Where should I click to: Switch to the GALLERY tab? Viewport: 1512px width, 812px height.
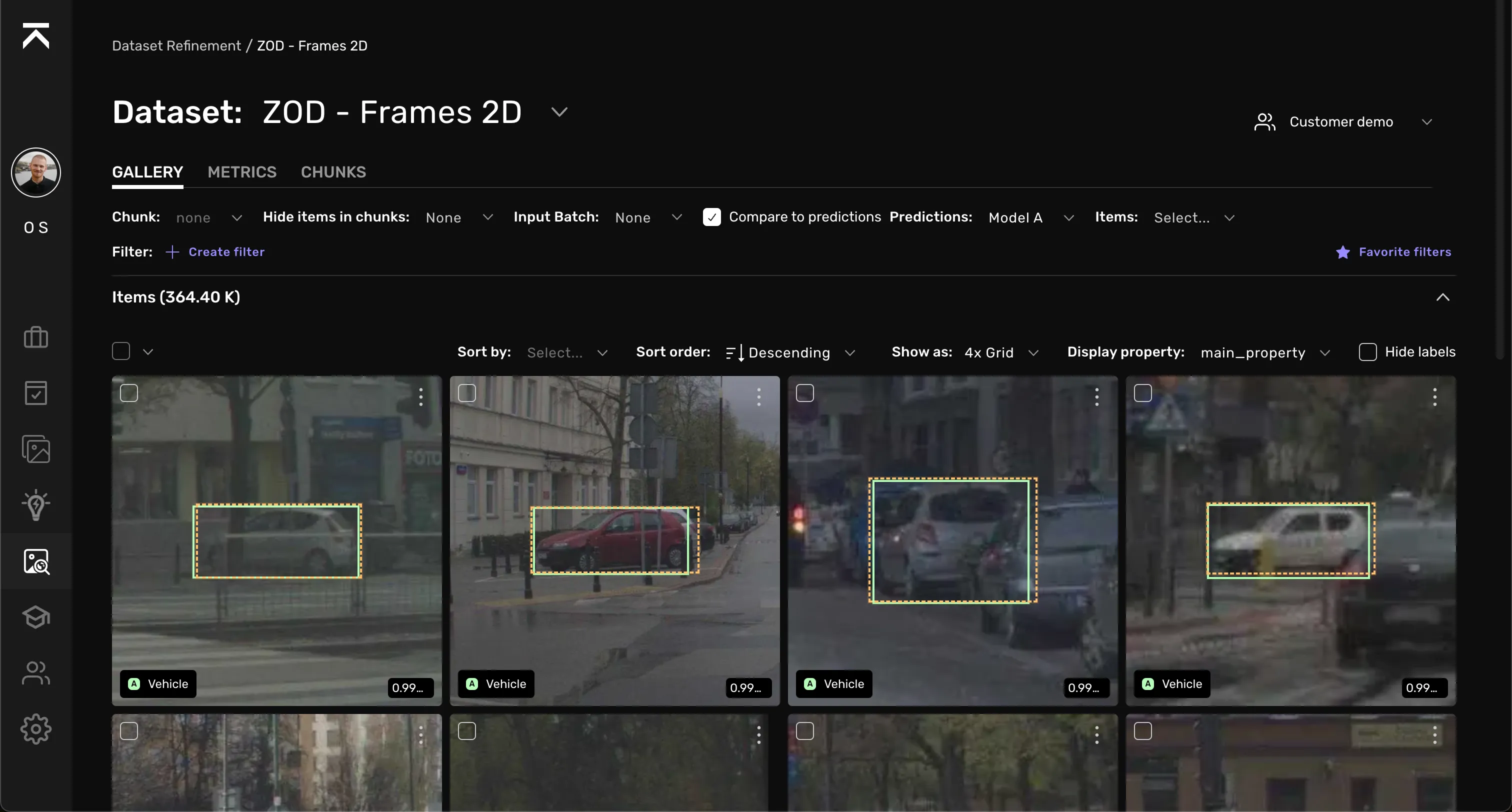click(147, 172)
